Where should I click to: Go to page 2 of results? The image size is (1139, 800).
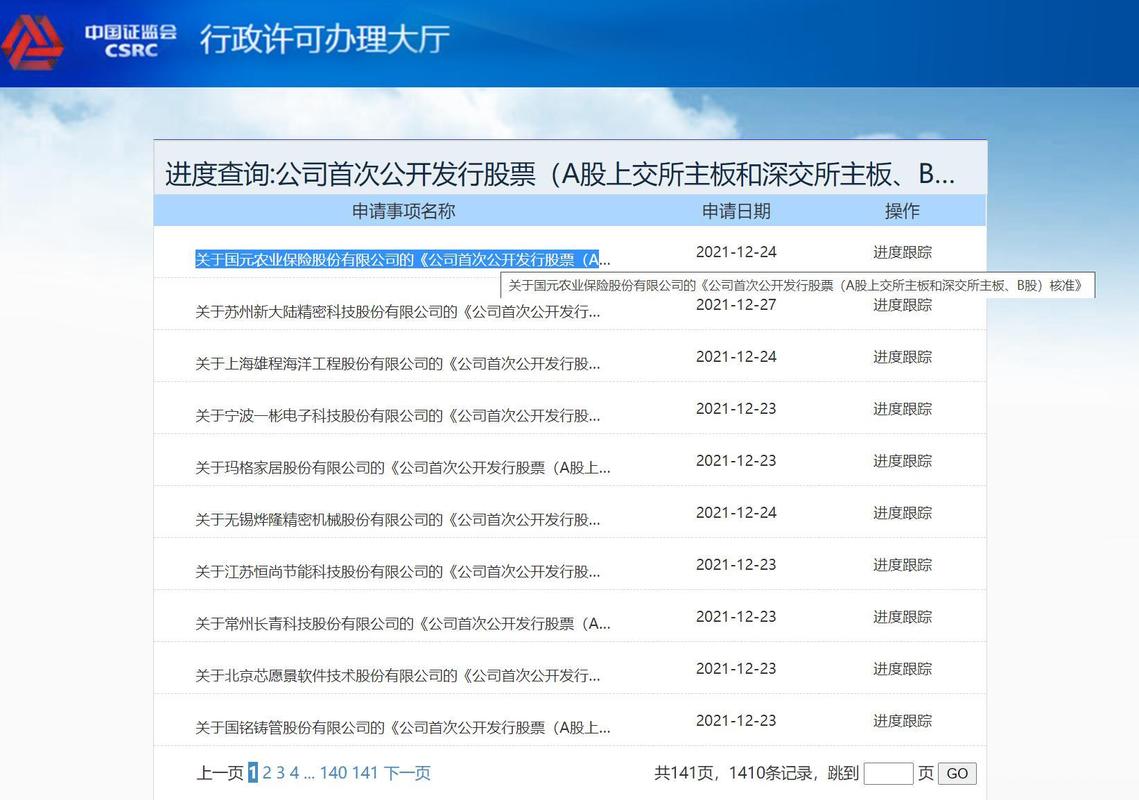tap(266, 772)
